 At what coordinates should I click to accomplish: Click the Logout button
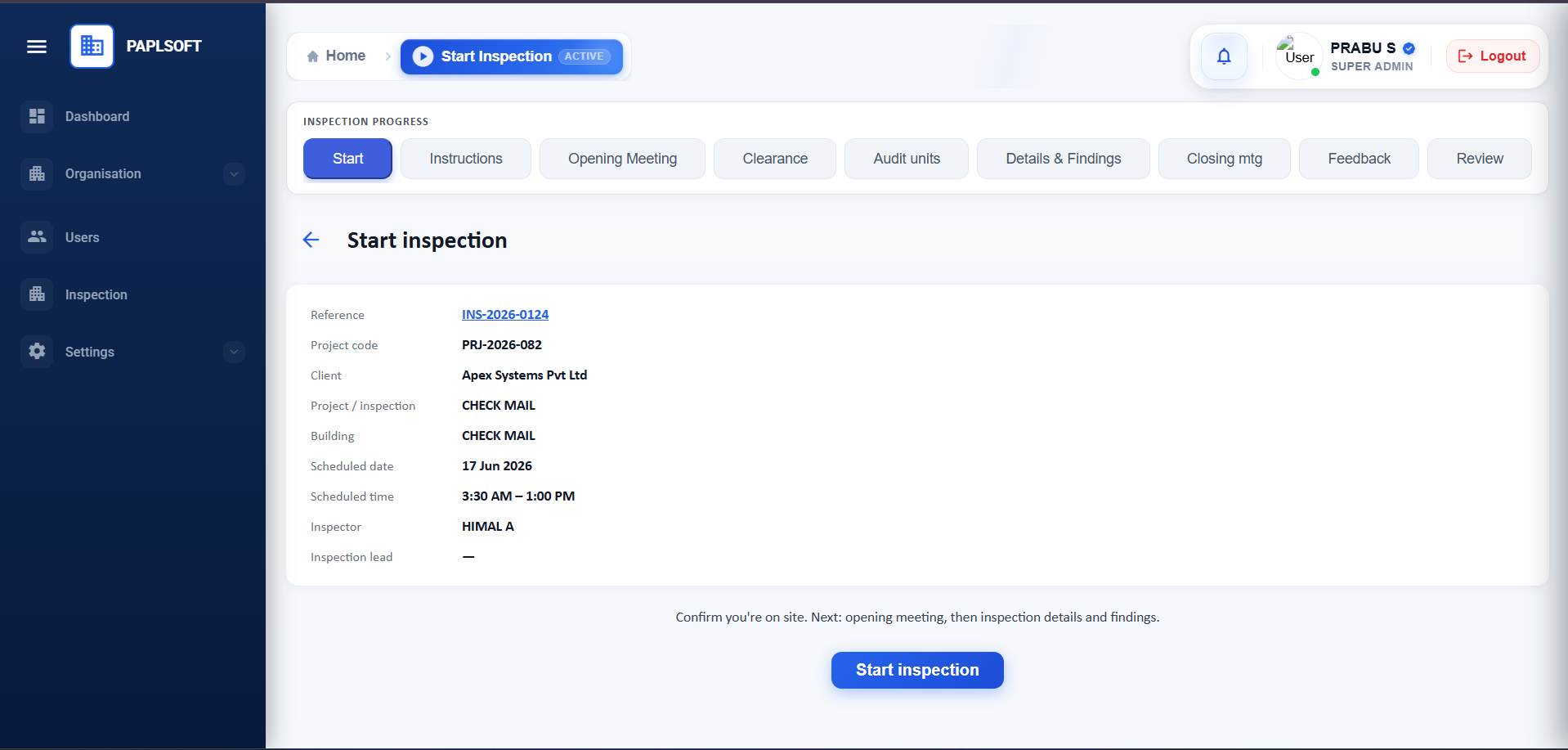click(x=1493, y=56)
